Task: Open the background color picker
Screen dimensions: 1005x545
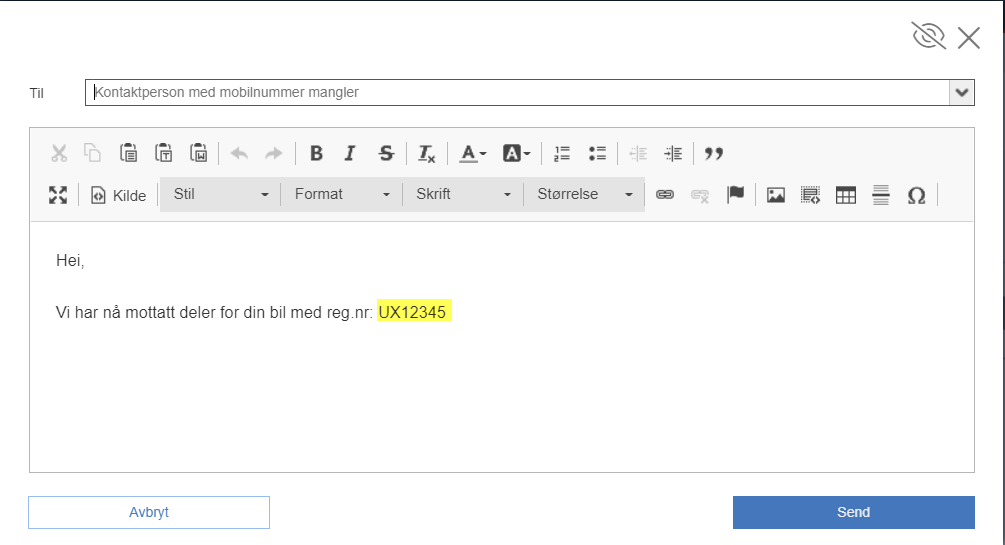Action: click(x=517, y=154)
